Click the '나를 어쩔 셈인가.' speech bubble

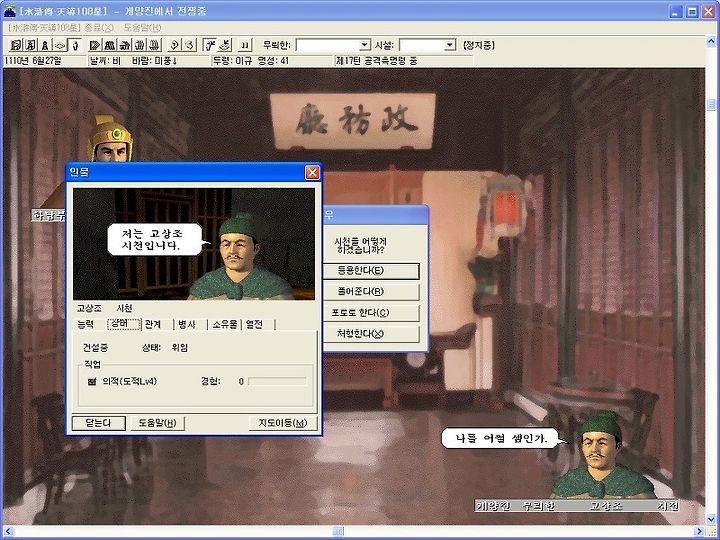pyautogui.click(x=502, y=439)
